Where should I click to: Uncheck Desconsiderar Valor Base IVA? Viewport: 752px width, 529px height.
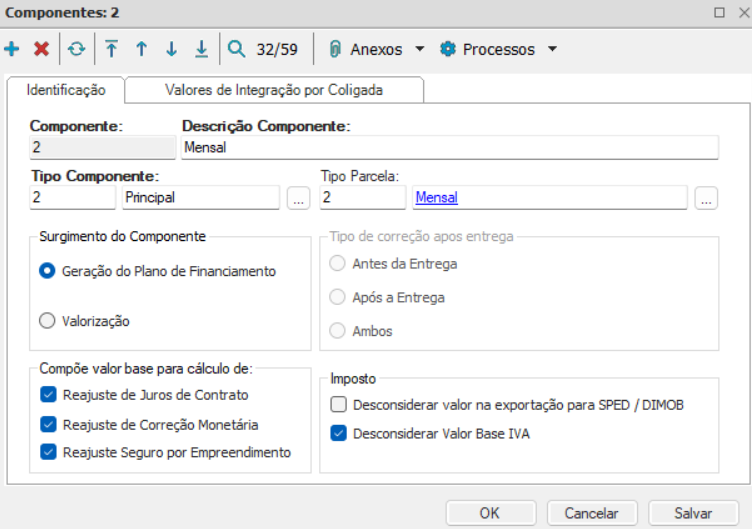coord(338,433)
